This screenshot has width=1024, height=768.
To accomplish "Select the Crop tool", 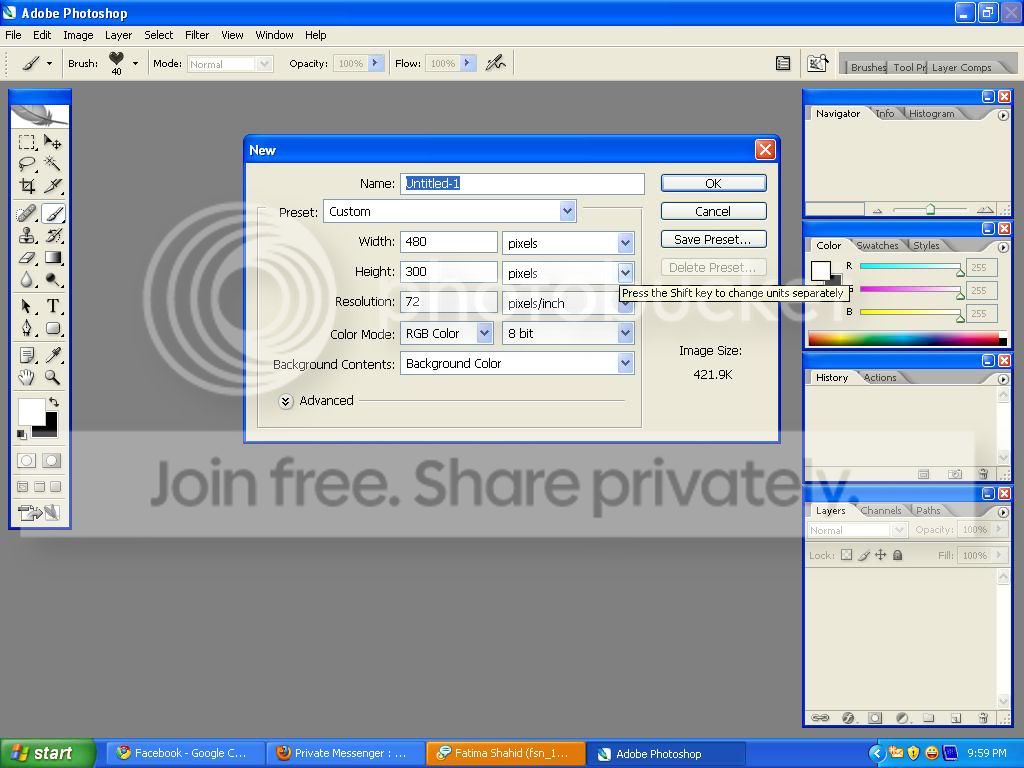I will 27,186.
